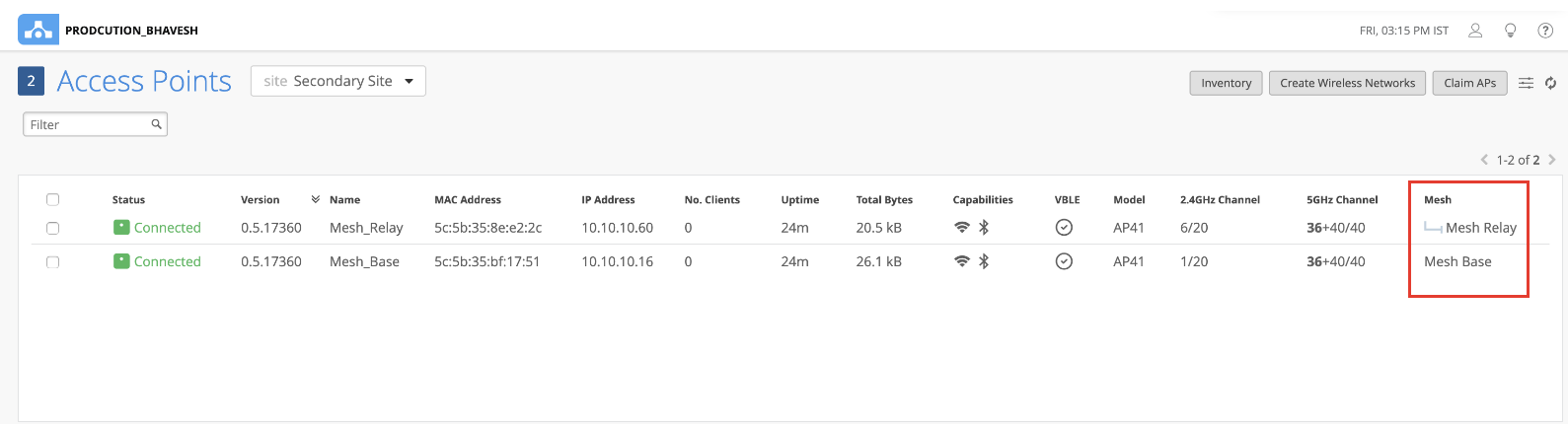1568x429 pixels.
Task: Click the Mist organization logo icon
Action: coord(37,30)
